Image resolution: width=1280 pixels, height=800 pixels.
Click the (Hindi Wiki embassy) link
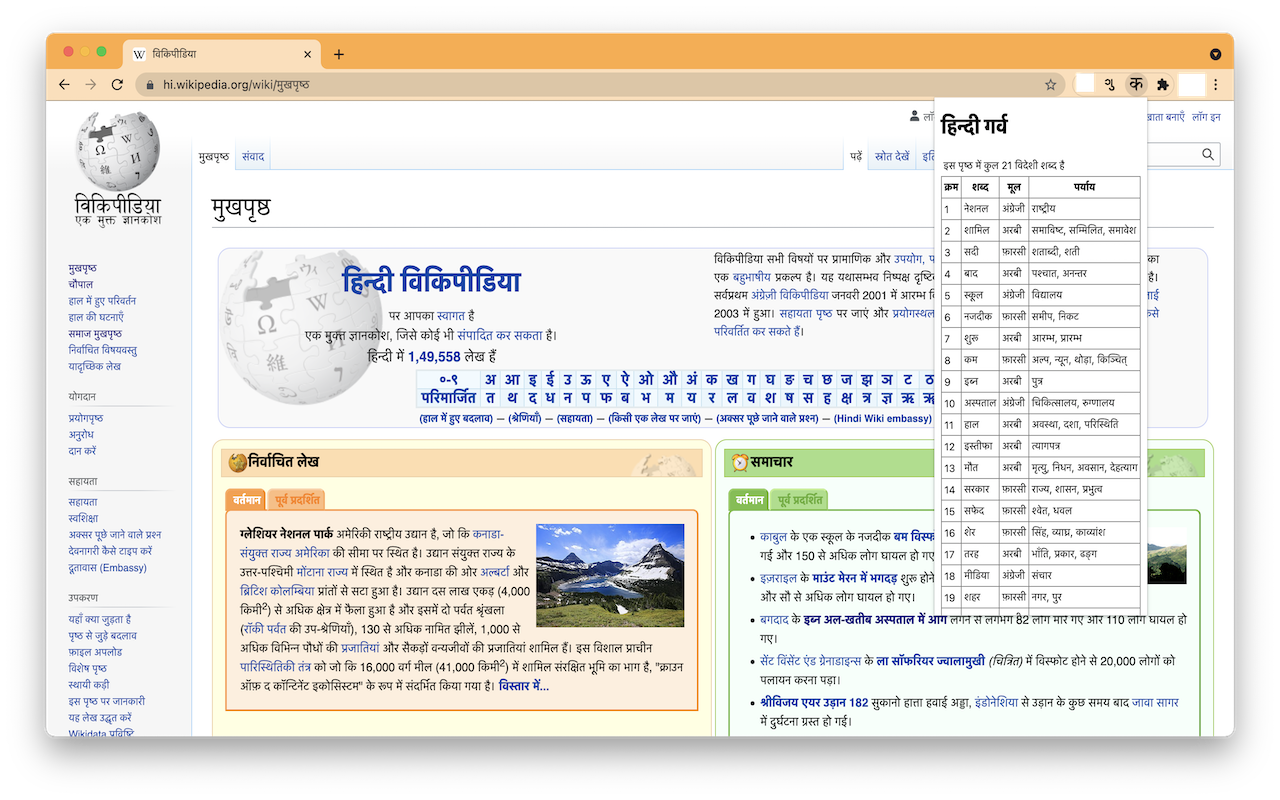pyautogui.click(x=883, y=418)
